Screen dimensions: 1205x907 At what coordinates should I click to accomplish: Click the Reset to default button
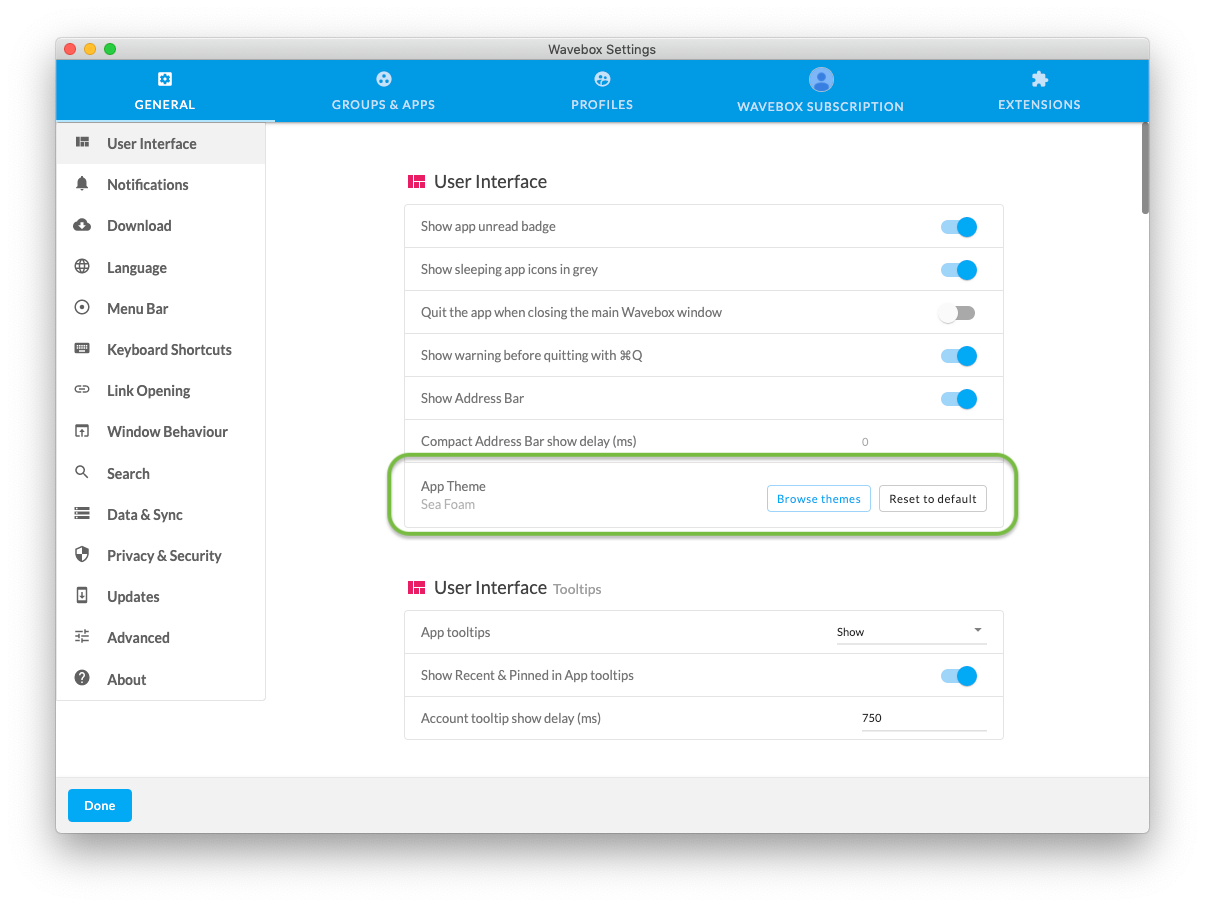[x=933, y=499]
